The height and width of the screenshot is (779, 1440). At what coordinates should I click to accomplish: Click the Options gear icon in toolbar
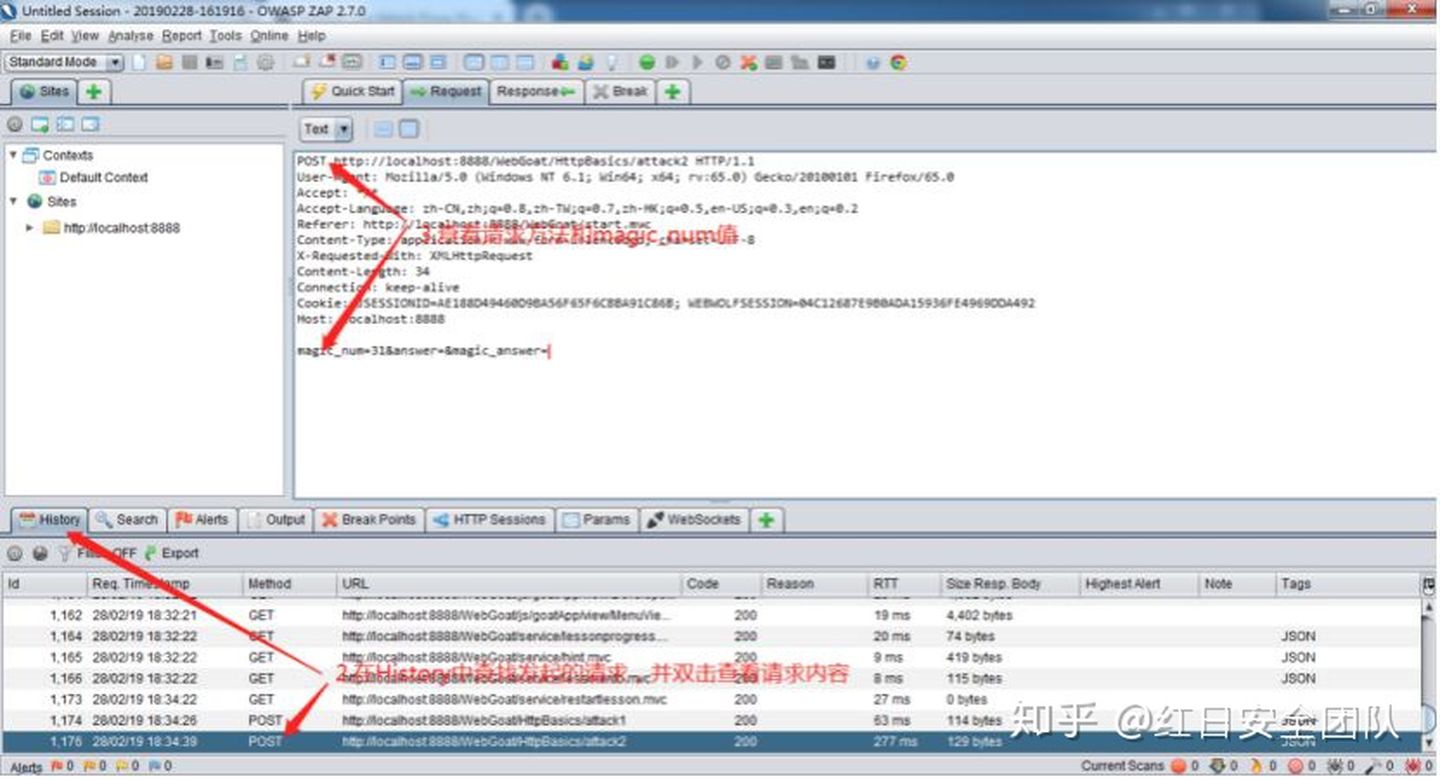265,62
